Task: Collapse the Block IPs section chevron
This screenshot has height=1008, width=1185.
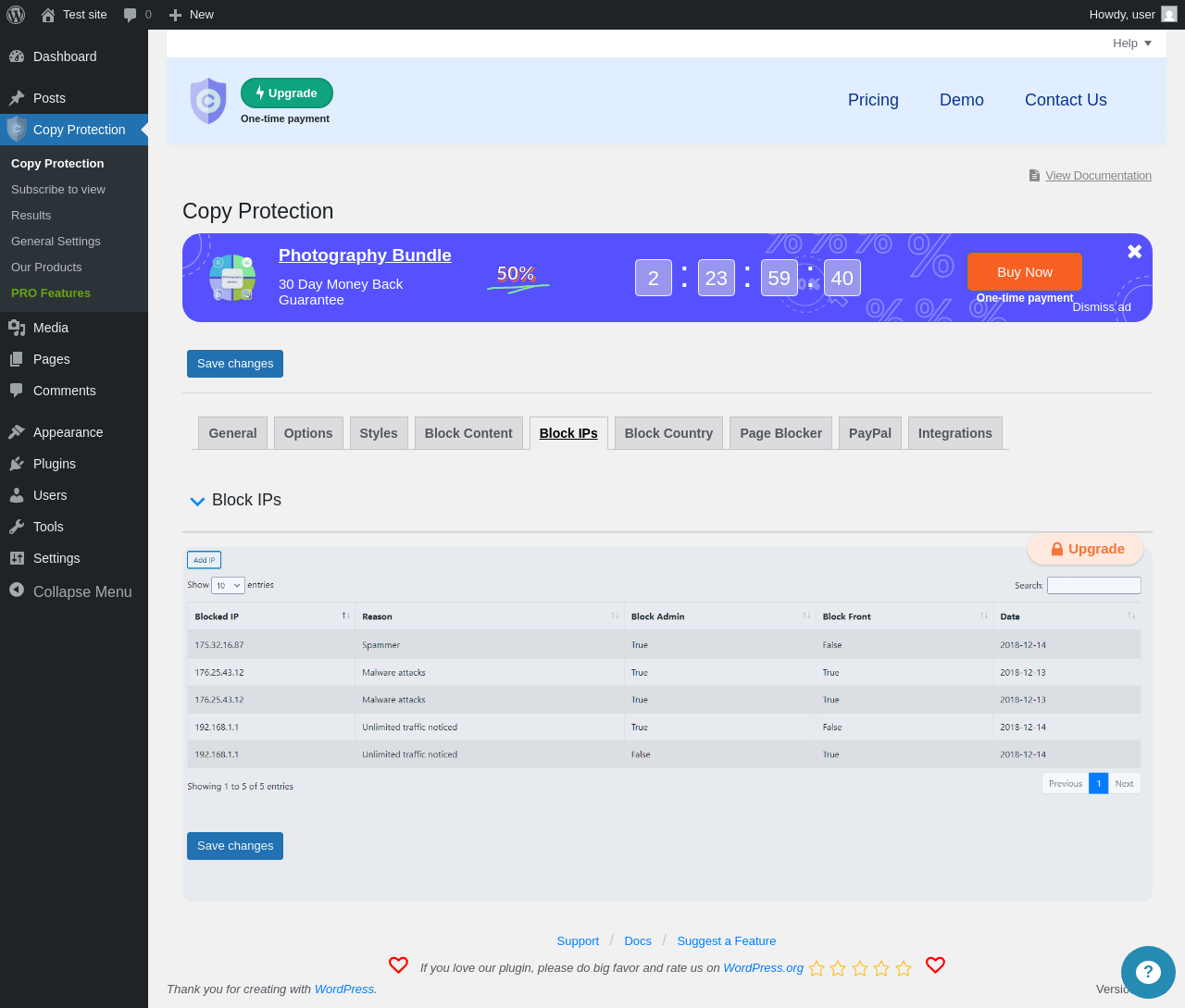Action: pyautogui.click(x=197, y=501)
